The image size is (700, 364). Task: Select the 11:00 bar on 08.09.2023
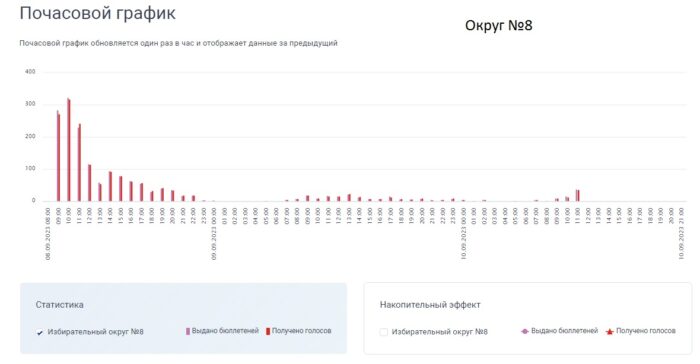(79, 163)
